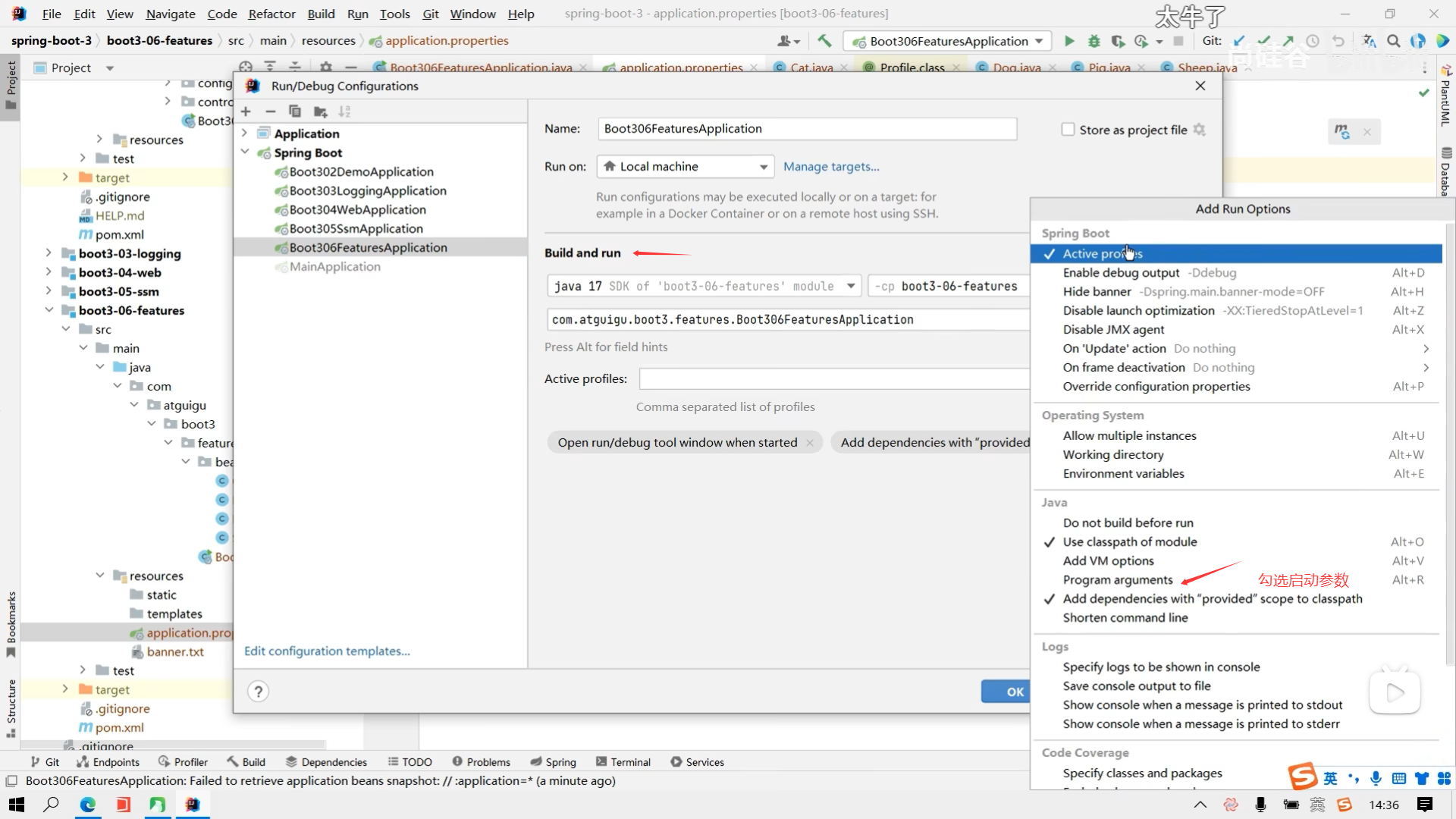Open the Refactor menu

pos(271,14)
